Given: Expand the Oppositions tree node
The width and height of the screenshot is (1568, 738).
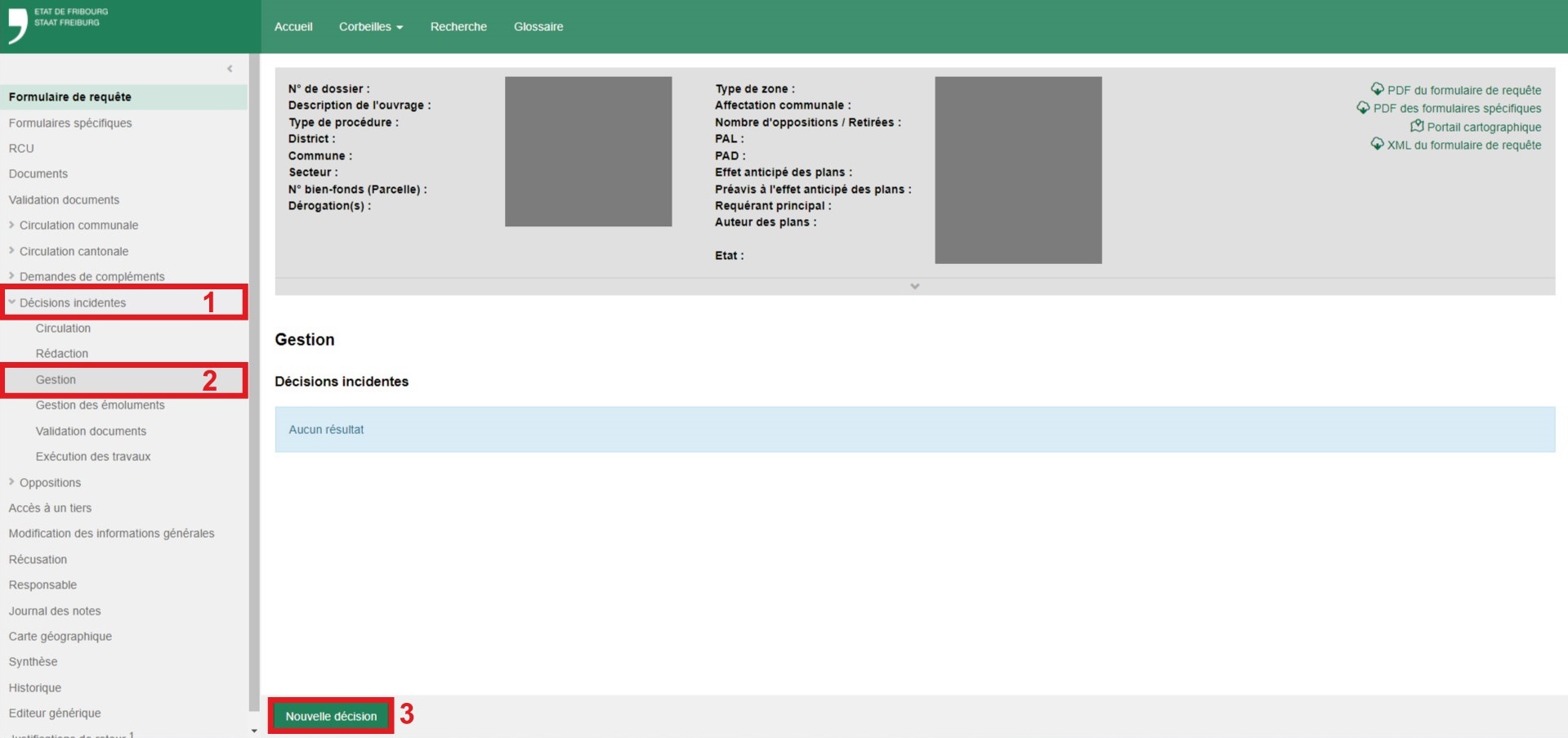Looking at the screenshot, I should pyautogui.click(x=11, y=482).
